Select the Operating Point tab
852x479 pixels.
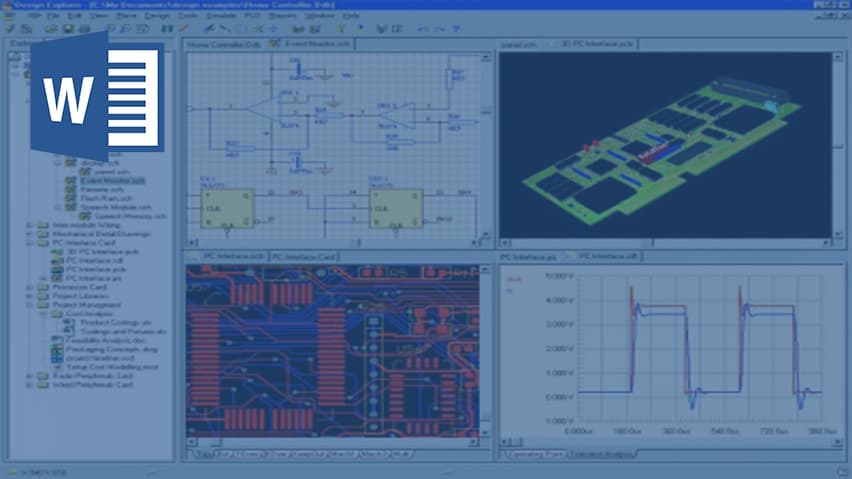pyautogui.click(x=535, y=454)
